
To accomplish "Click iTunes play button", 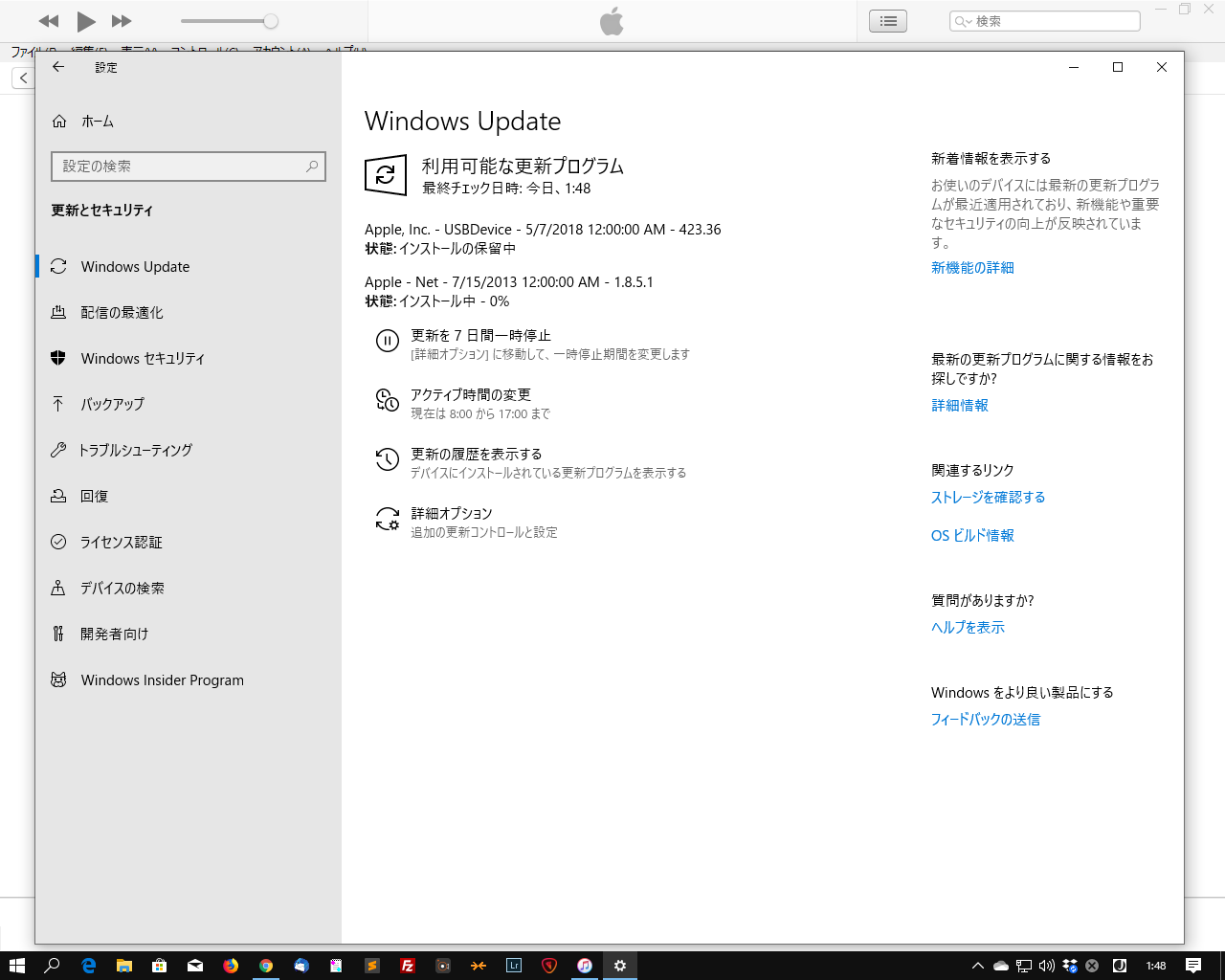I will click(x=86, y=21).
